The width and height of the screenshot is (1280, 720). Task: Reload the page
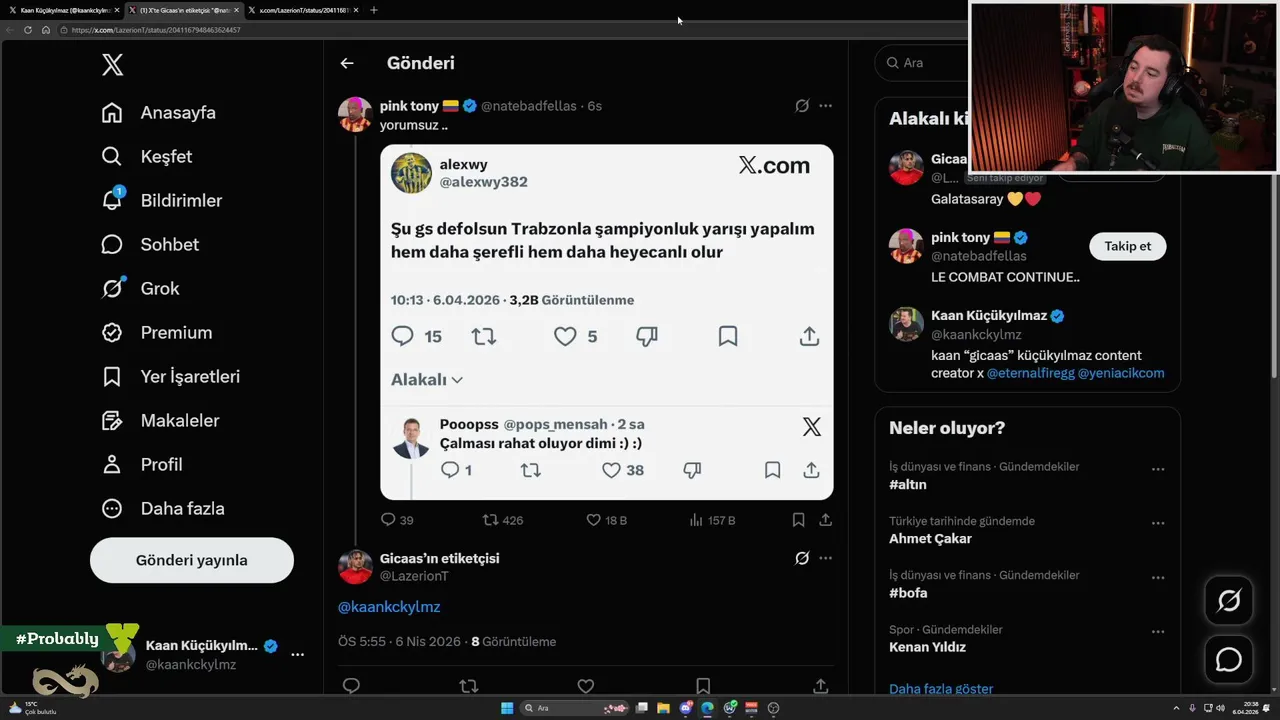(x=28, y=30)
